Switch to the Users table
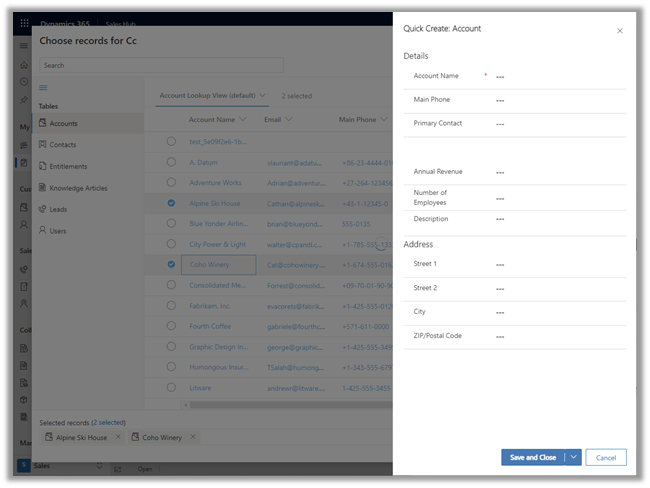The width and height of the screenshot is (650, 488). 58,231
